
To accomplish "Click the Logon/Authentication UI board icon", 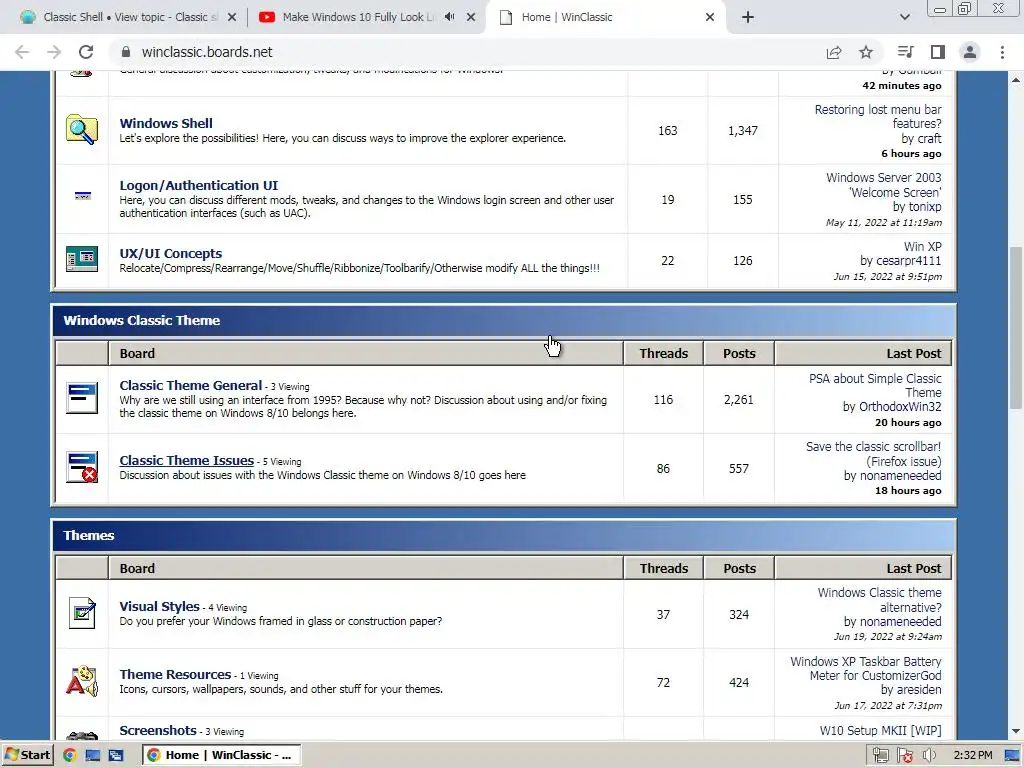I will [x=82, y=195].
